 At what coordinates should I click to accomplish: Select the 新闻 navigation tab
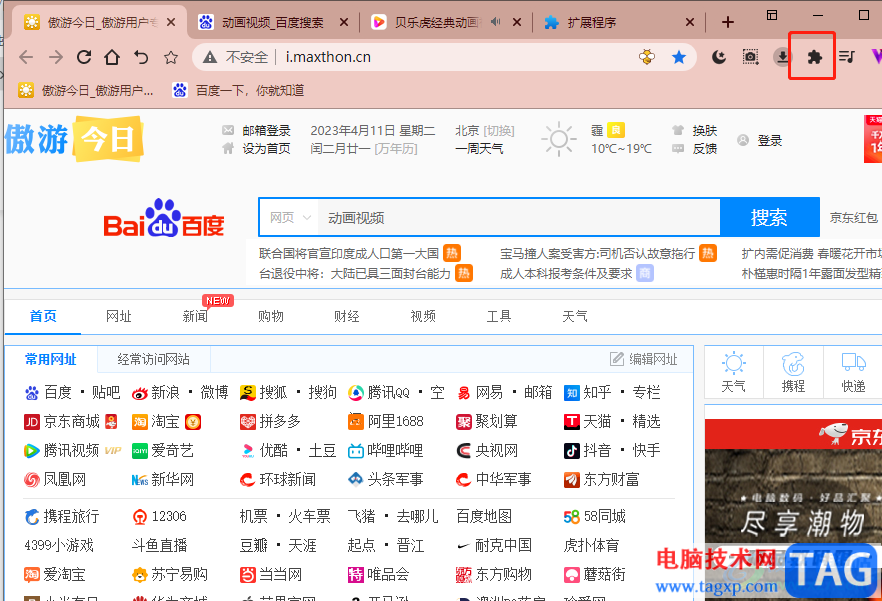tap(195, 316)
